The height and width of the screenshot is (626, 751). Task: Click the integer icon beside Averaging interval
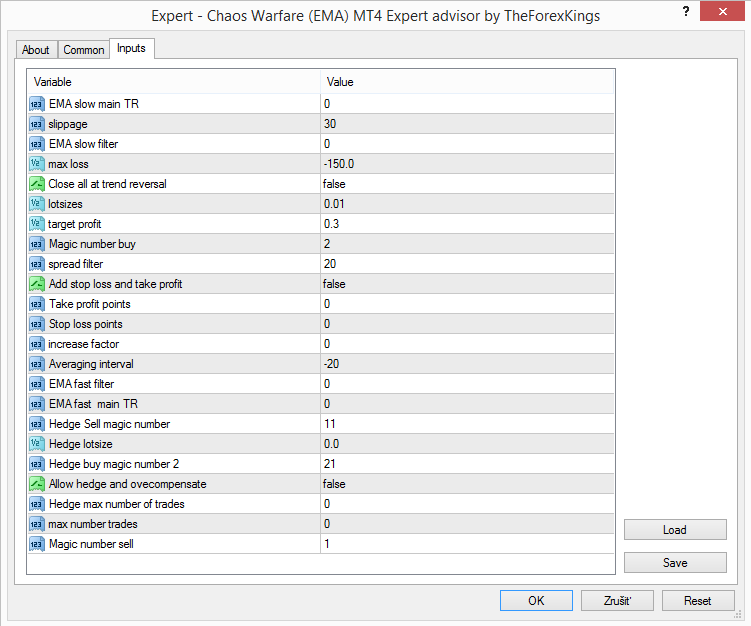point(37,364)
